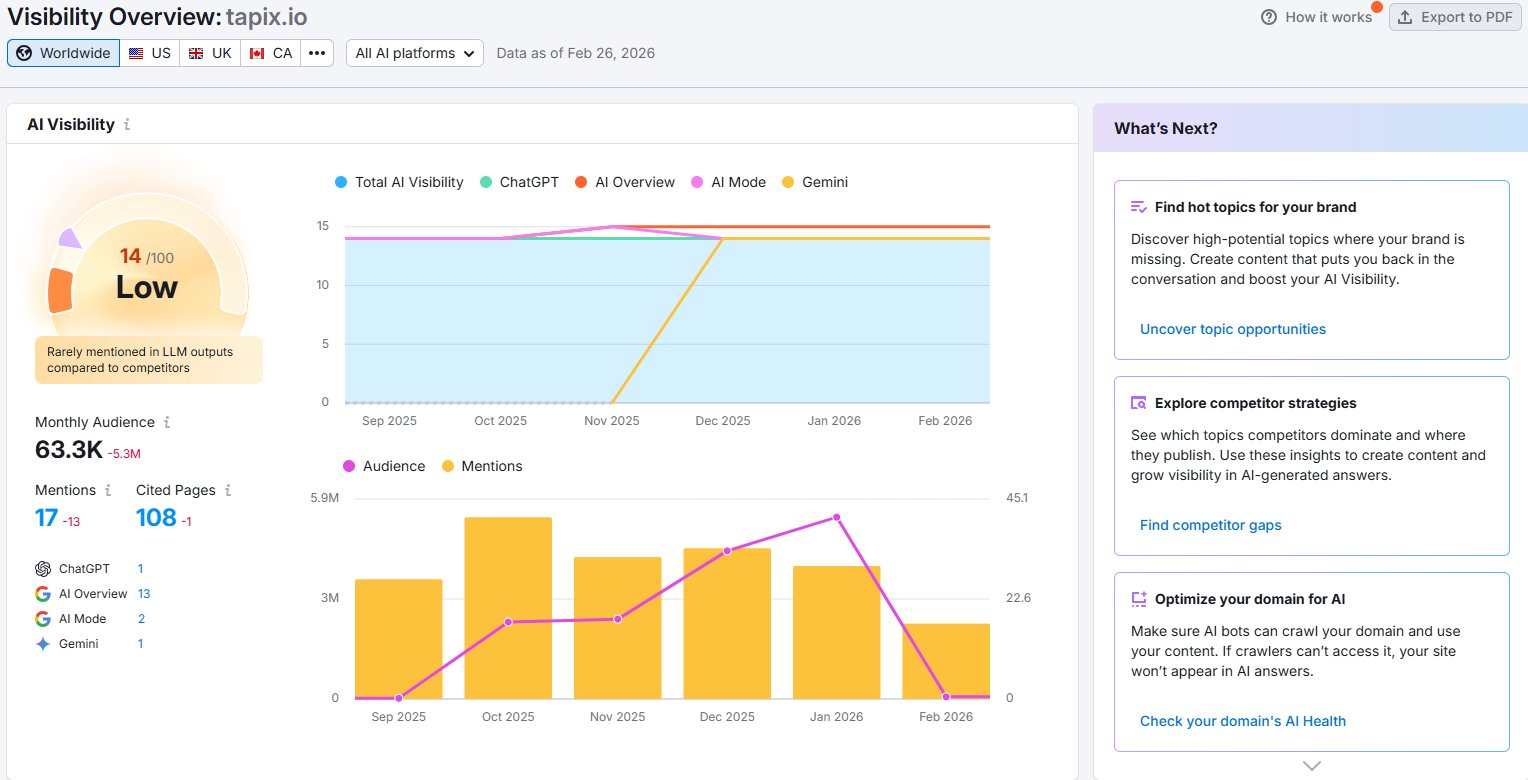Screen dimensions: 1528x780
Task: Click the Google icon next to AI Mode
Action: click(43, 619)
